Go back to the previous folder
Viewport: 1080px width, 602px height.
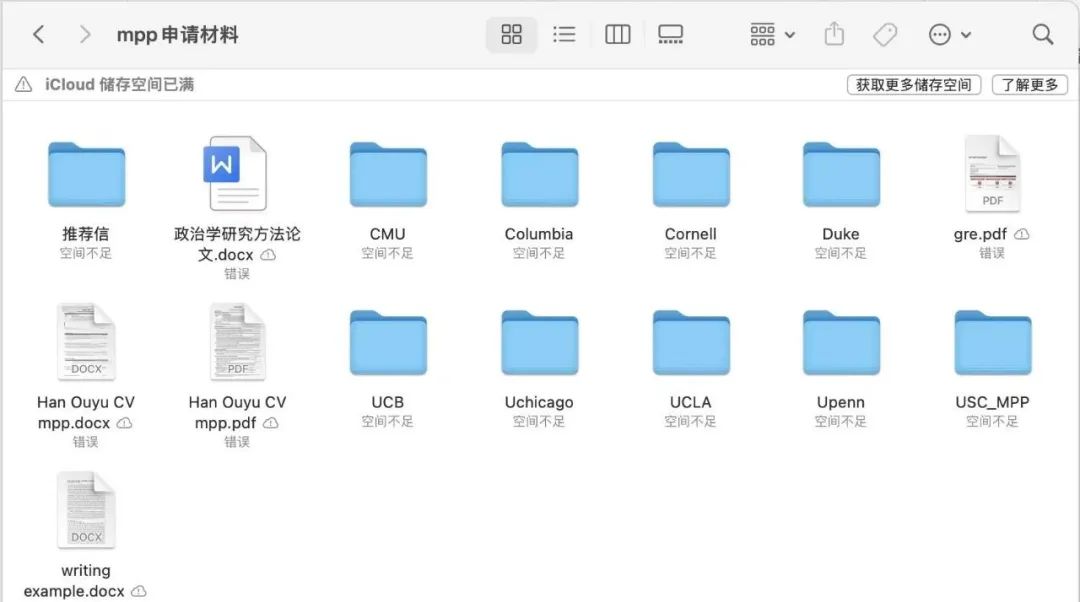[39, 34]
